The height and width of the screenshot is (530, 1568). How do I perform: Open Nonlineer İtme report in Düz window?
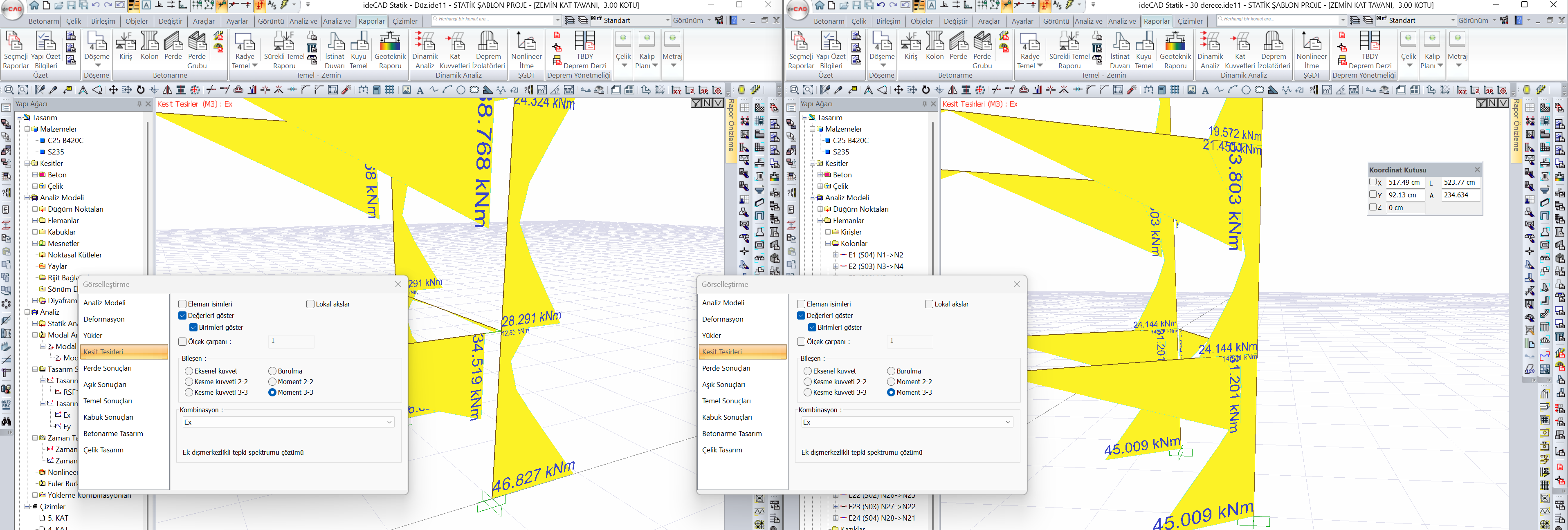[526, 50]
